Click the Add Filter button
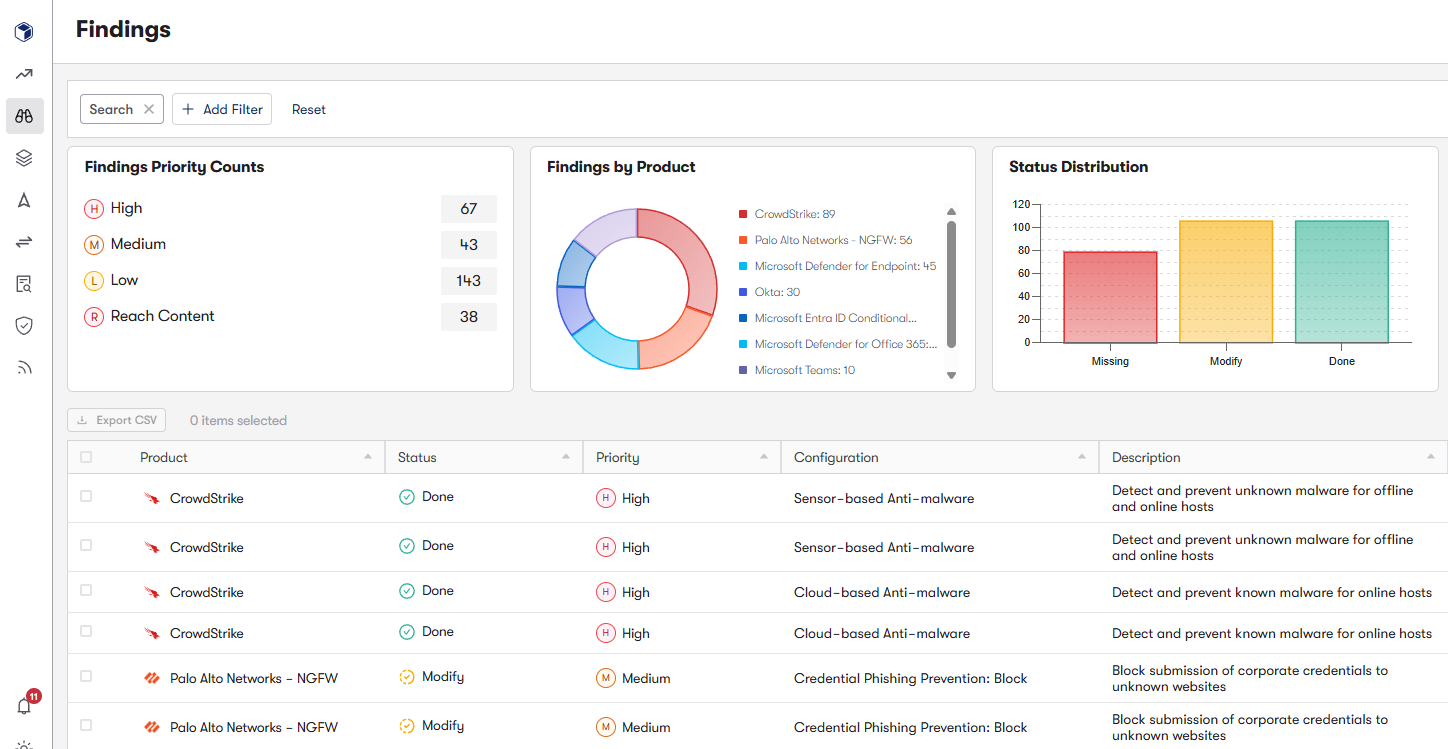 [x=222, y=109]
